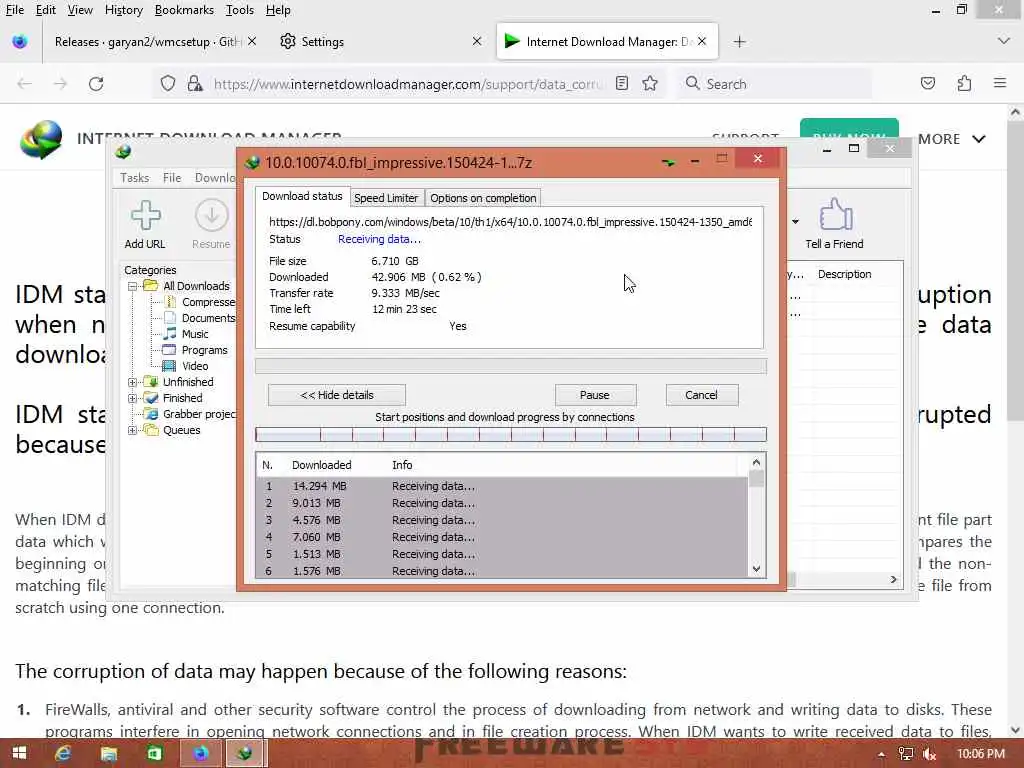The width and height of the screenshot is (1024, 768).
Task: Select the Download status tab
Action: pyautogui.click(x=302, y=196)
